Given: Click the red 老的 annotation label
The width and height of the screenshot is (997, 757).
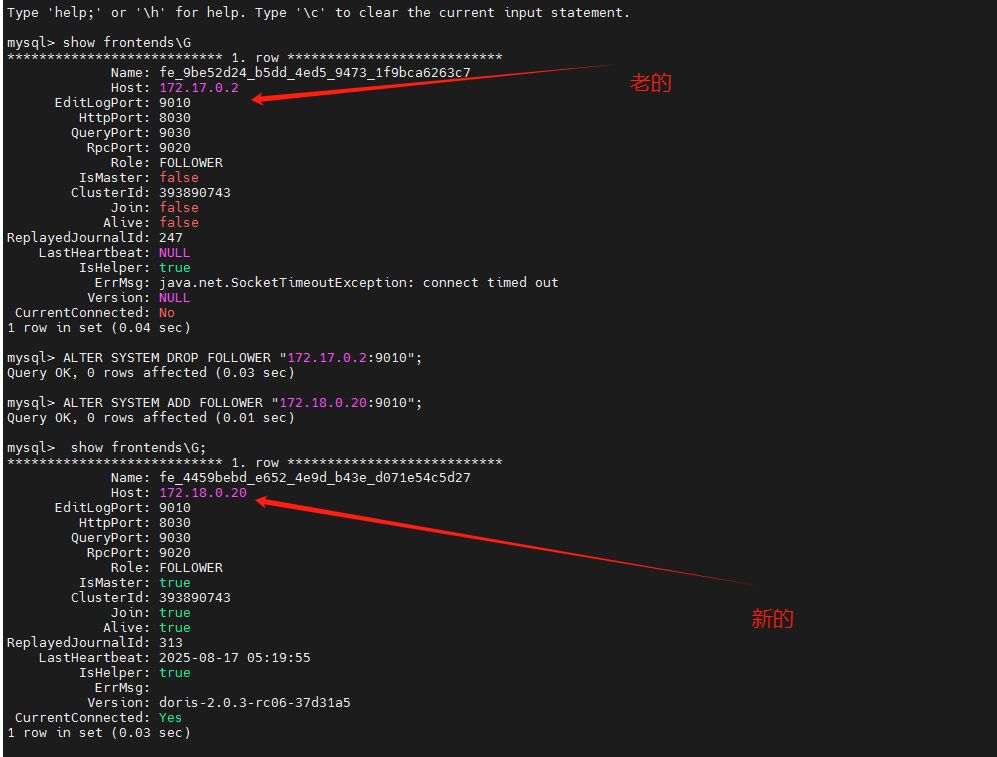Looking at the screenshot, I should coord(650,83).
